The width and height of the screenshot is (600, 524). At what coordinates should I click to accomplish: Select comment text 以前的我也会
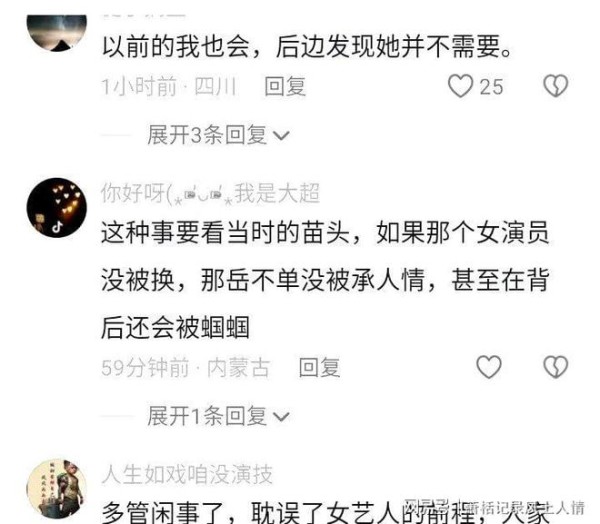176,47
